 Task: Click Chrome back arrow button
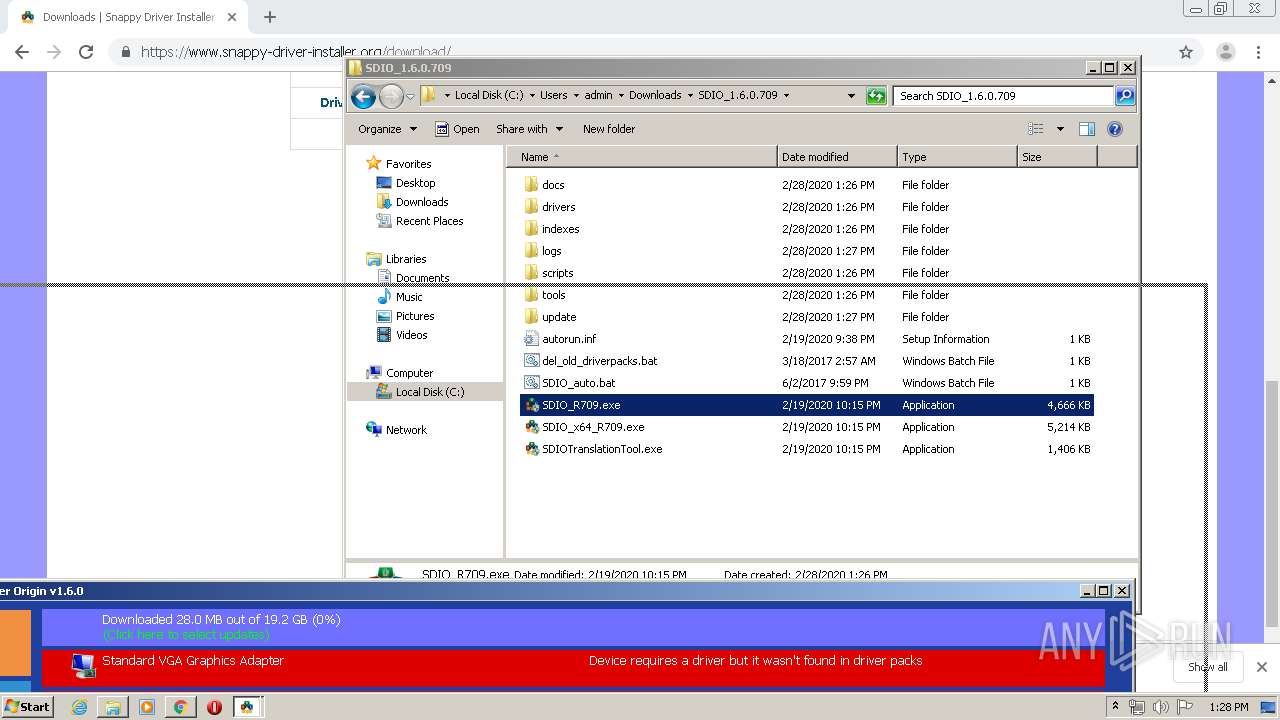tap(22, 52)
